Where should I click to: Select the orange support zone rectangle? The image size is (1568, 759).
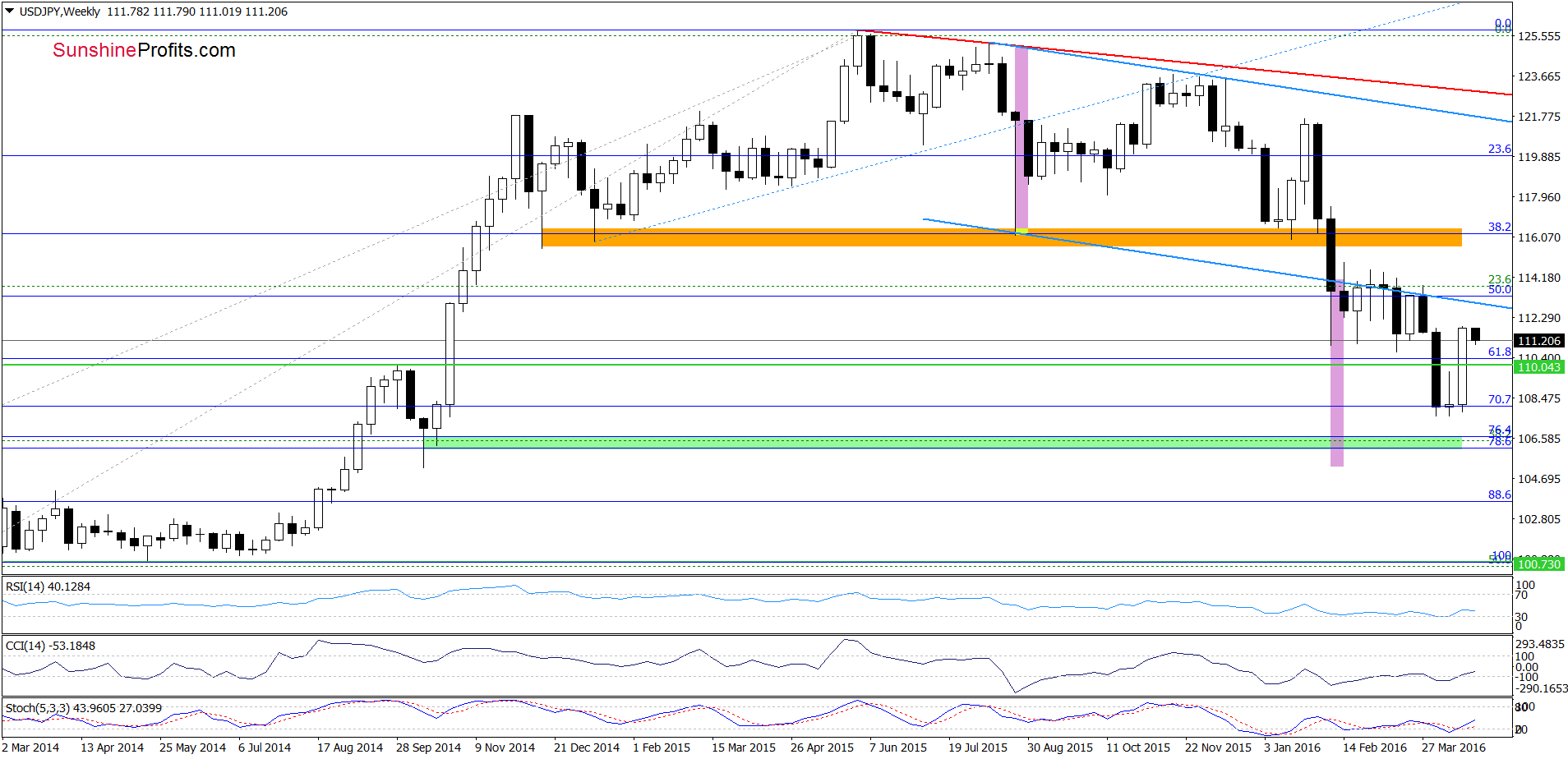tap(1002, 237)
